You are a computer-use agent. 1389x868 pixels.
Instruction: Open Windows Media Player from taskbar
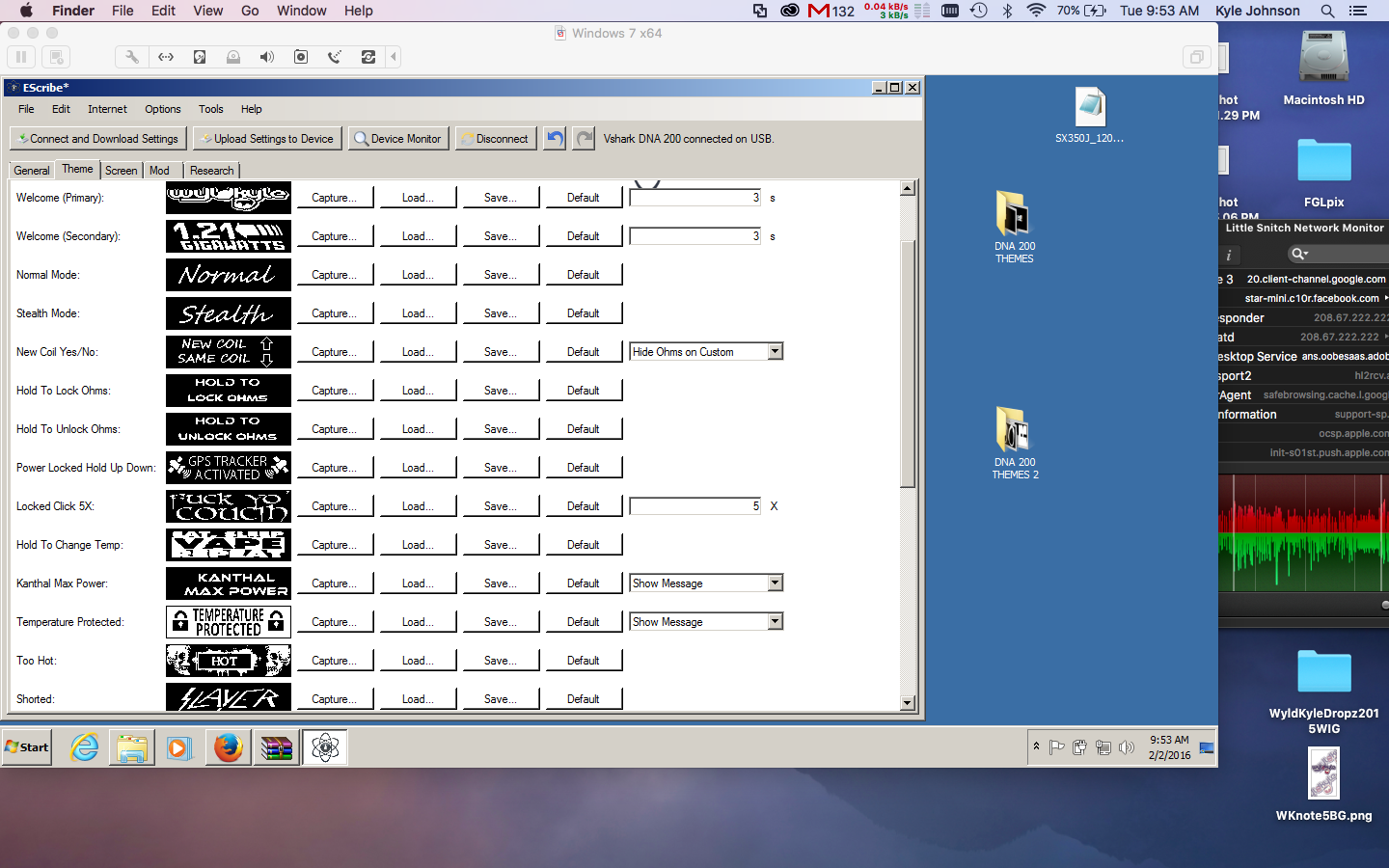click(x=179, y=747)
